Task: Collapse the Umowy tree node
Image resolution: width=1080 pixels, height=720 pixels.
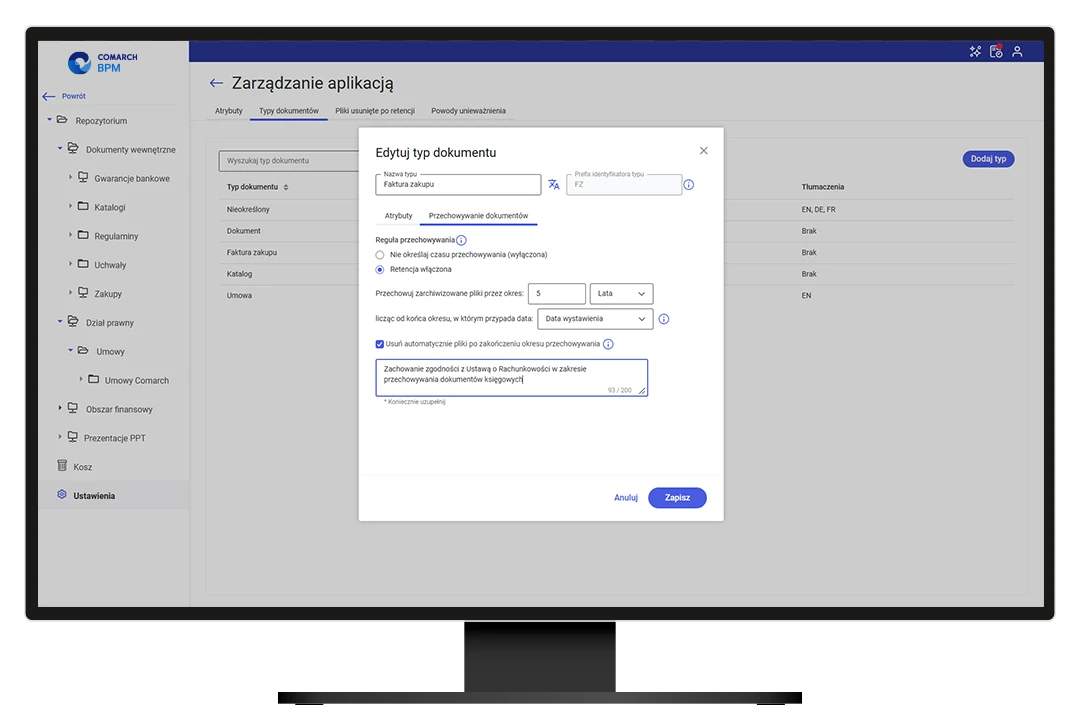Action: (x=70, y=350)
